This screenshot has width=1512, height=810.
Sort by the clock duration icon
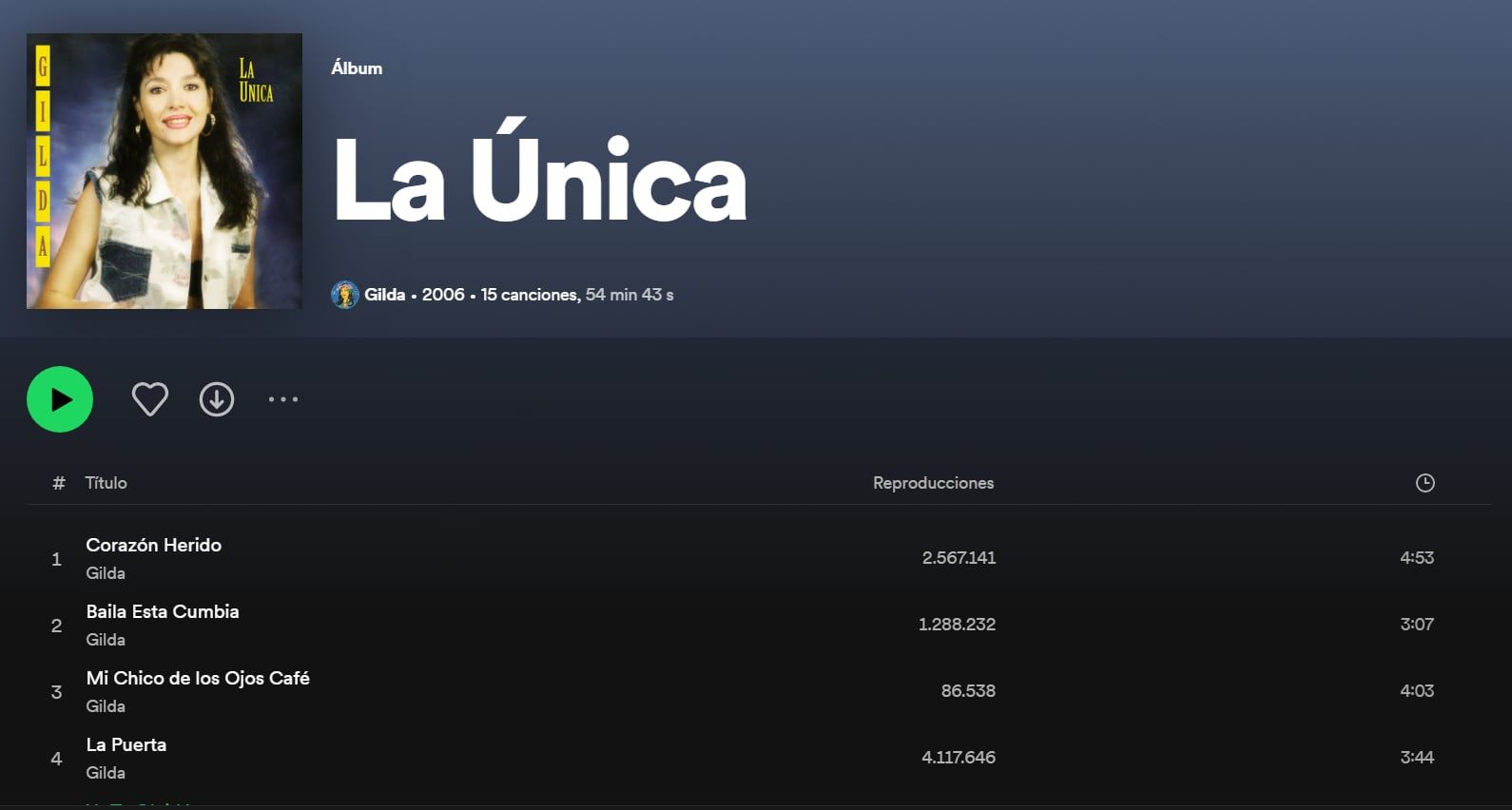click(1425, 483)
